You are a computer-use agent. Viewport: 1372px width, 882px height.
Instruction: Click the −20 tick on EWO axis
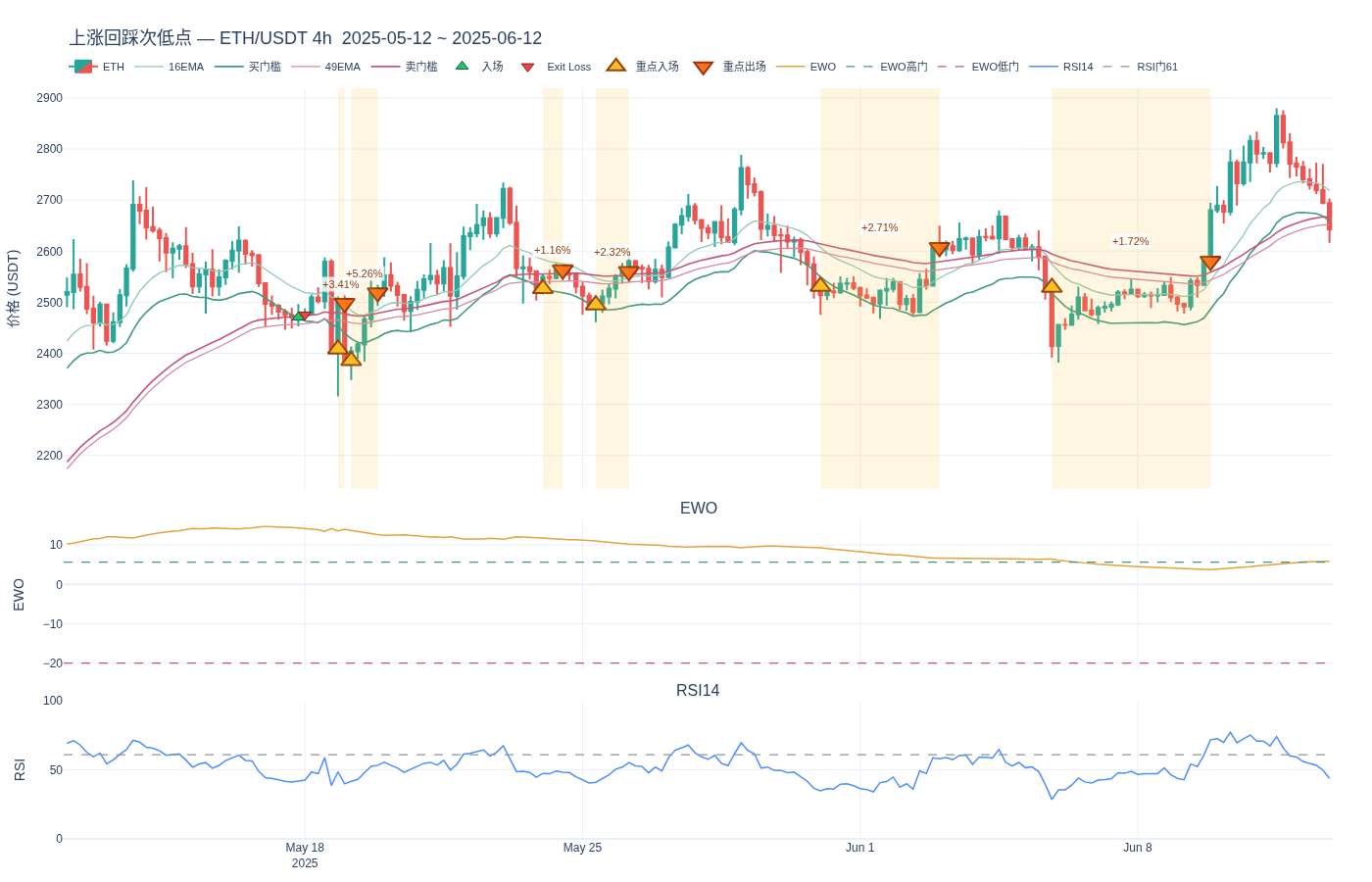click(53, 663)
